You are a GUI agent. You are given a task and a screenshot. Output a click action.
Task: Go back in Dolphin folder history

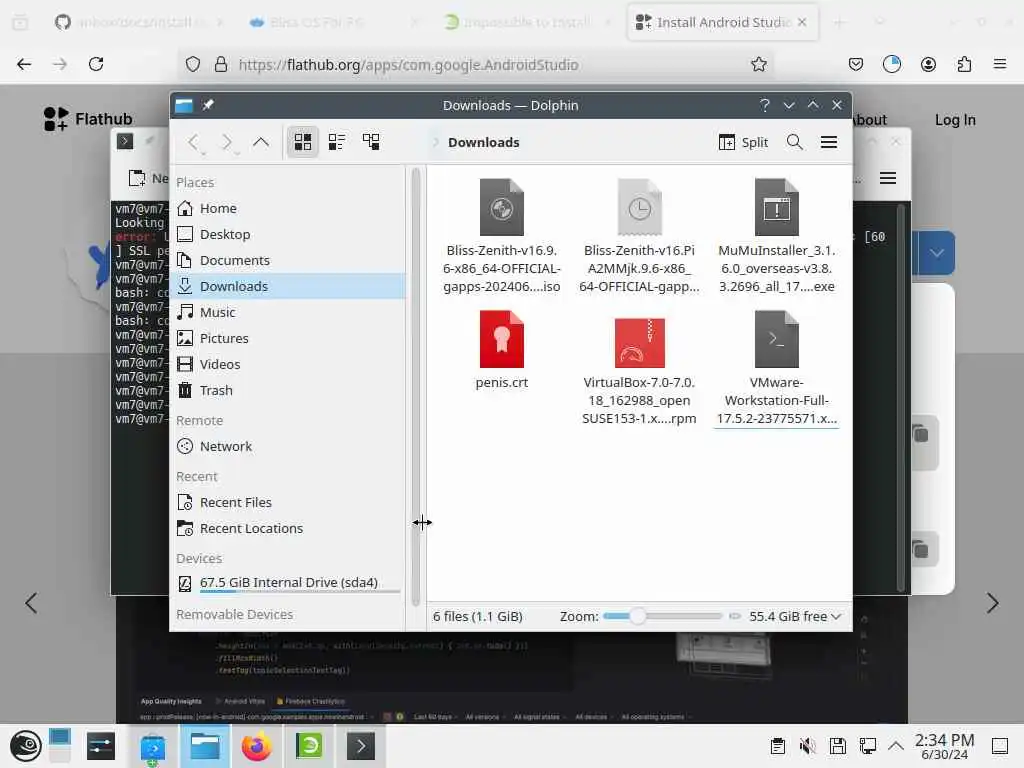click(x=193, y=142)
